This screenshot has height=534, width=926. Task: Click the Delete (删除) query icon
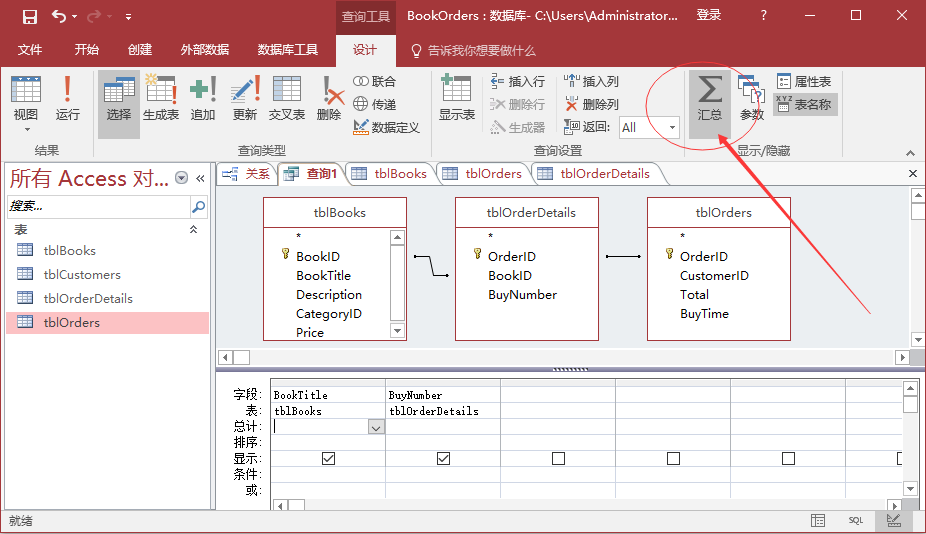(x=329, y=99)
